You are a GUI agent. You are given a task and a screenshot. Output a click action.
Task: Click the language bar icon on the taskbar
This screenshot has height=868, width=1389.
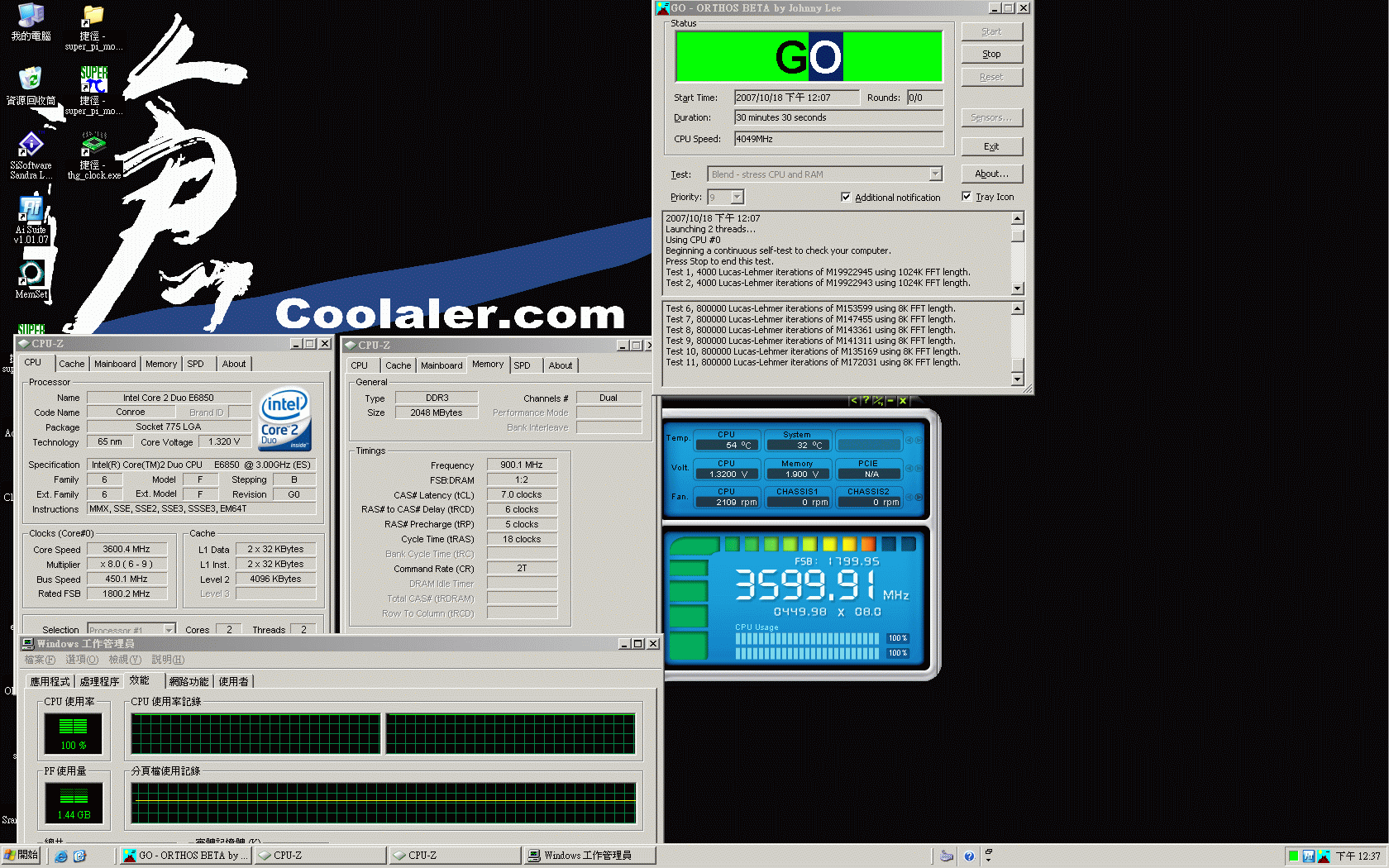pos(947,856)
